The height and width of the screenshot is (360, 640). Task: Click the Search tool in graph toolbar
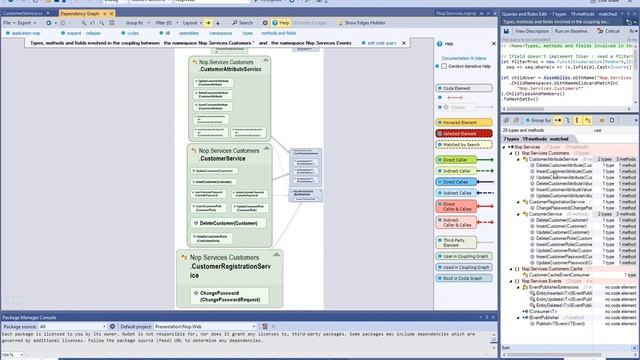pyautogui.click(x=242, y=23)
